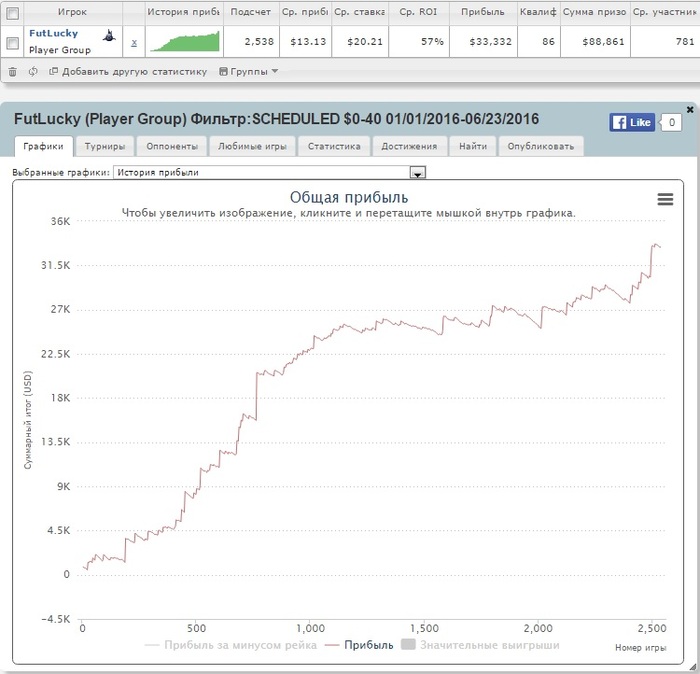Click the chart title Общая прибыль
The width and height of the screenshot is (700, 674).
coord(349,197)
